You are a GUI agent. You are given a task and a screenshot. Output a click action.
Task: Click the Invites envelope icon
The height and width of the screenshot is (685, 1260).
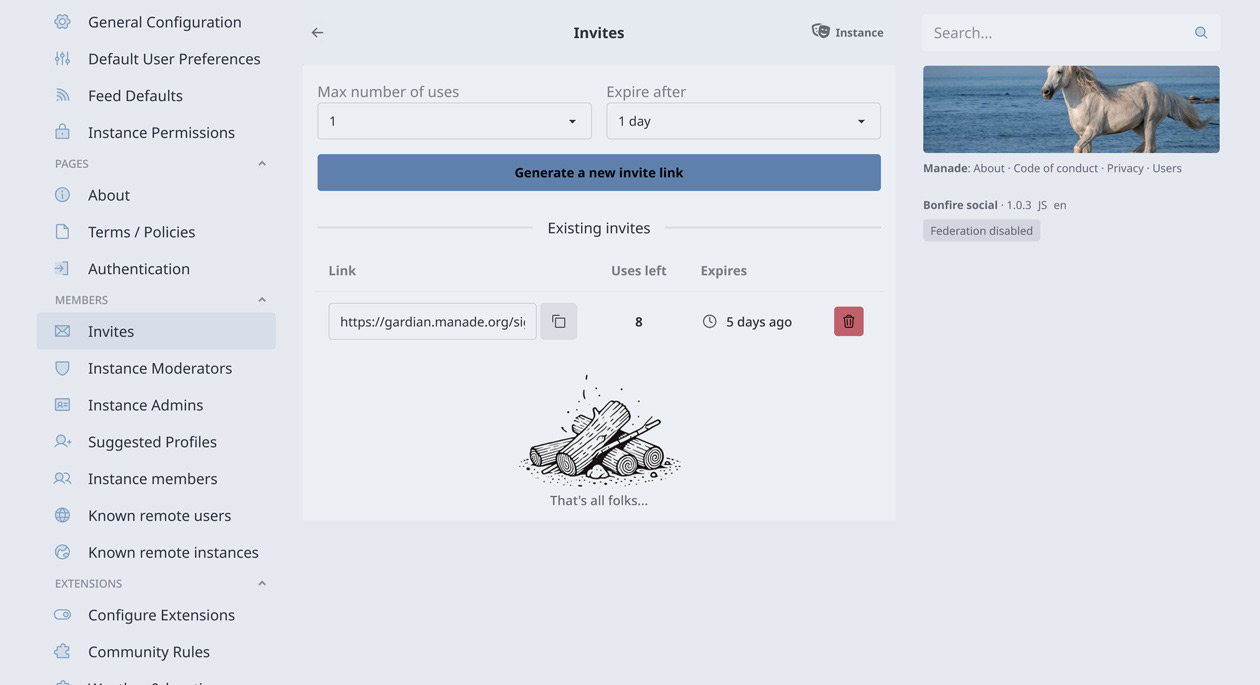click(62, 331)
